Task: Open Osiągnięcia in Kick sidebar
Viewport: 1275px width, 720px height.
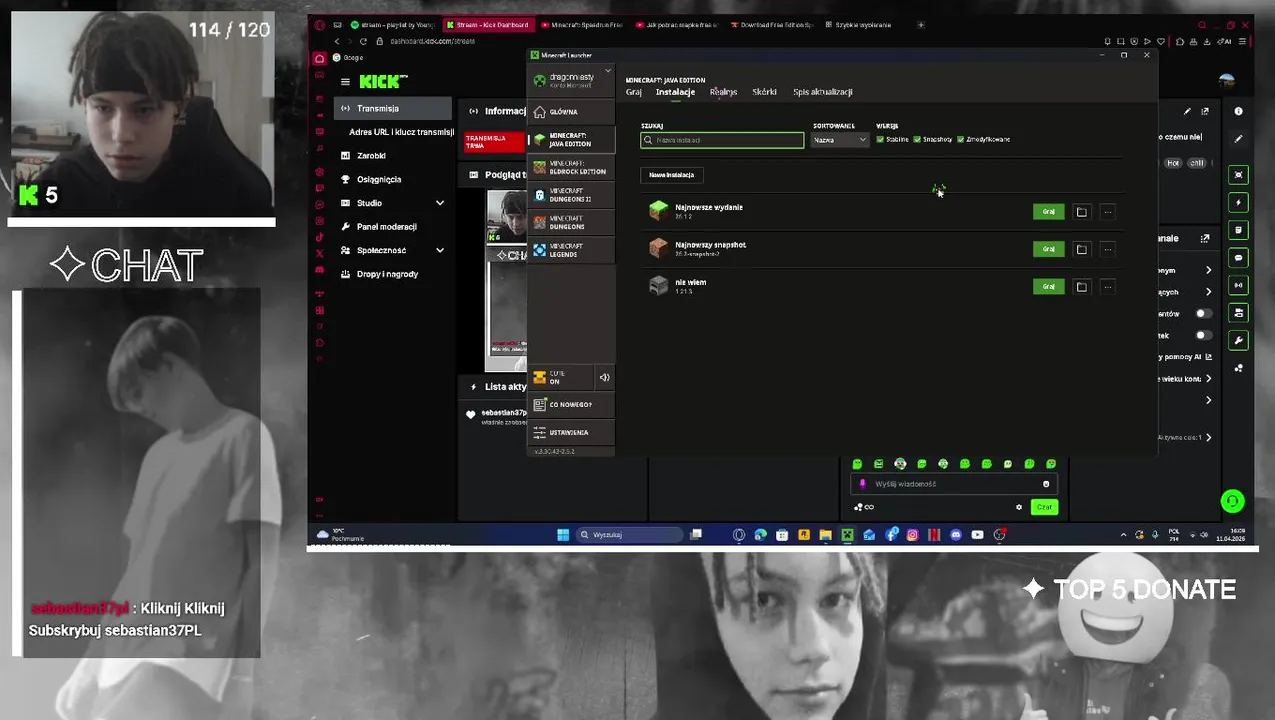Action: tap(393, 179)
